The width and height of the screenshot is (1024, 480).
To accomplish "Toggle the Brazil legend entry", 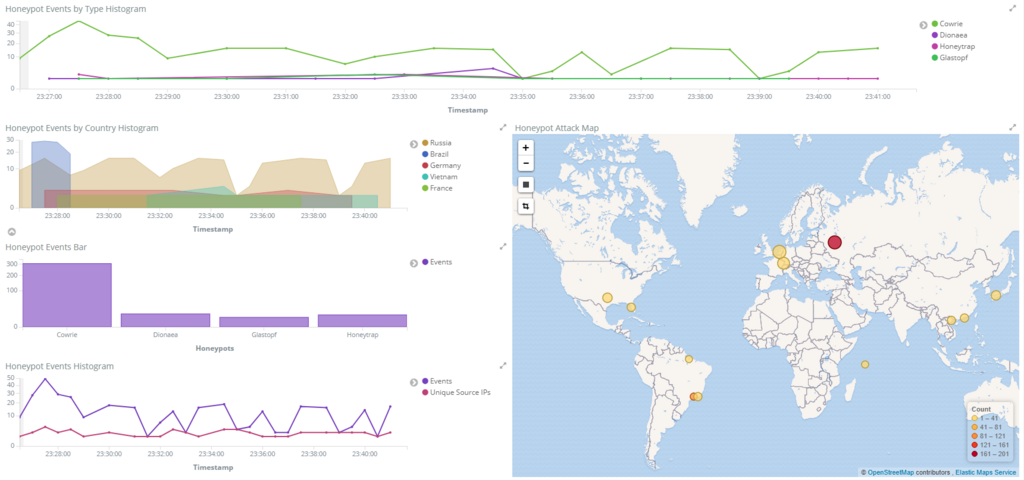I will [x=436, y=154].
